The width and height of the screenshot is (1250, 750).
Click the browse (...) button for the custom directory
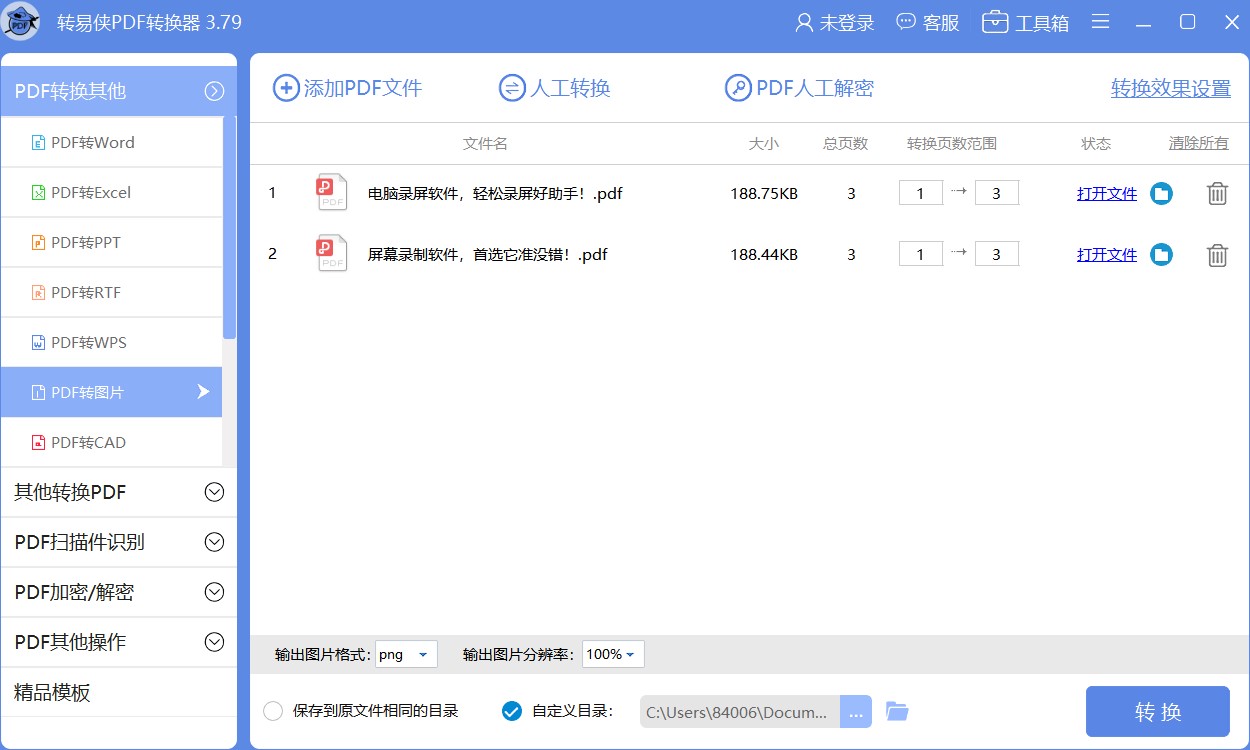(856, 712)
